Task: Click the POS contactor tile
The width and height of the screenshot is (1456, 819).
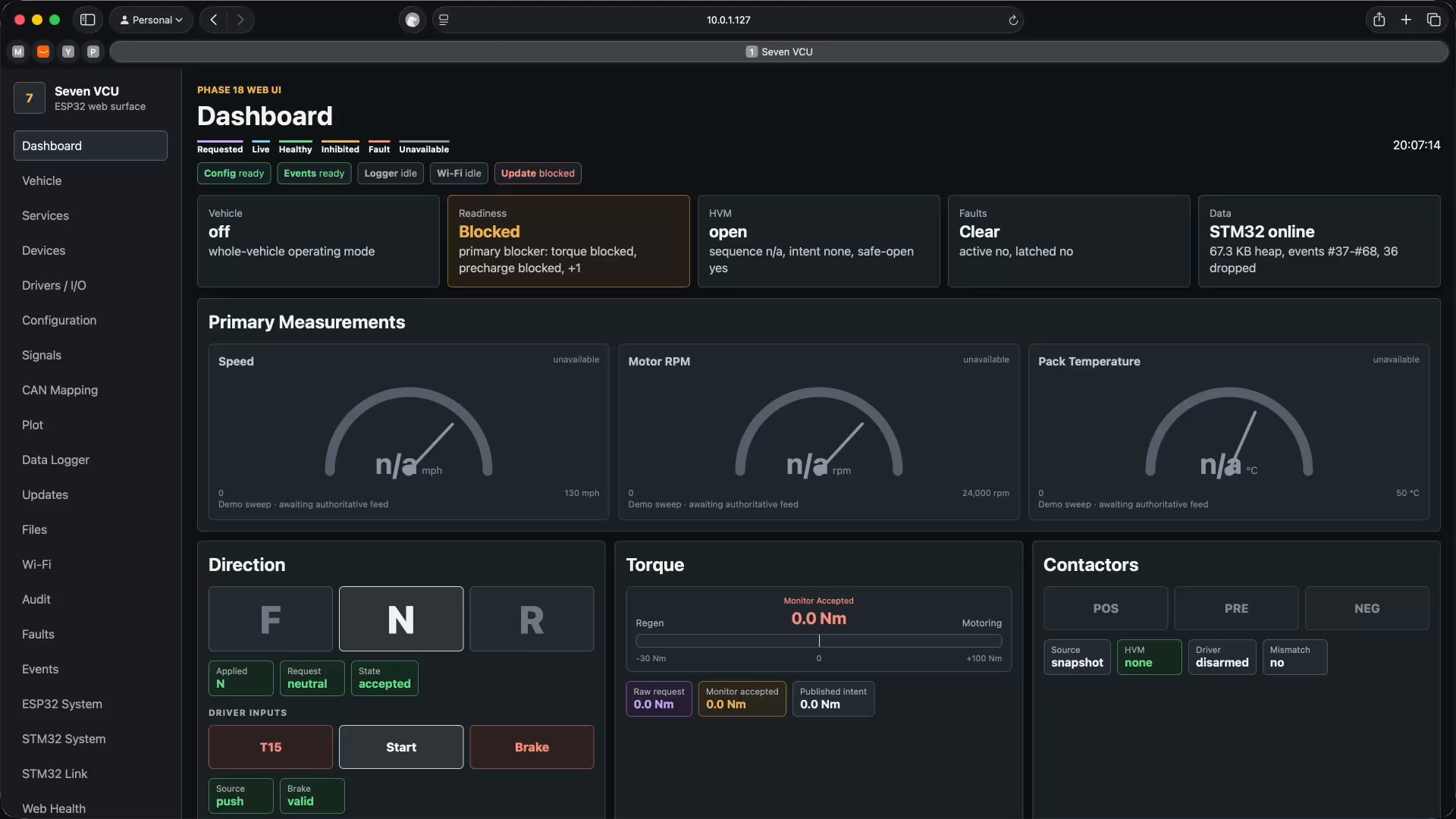Action: 1106,608
